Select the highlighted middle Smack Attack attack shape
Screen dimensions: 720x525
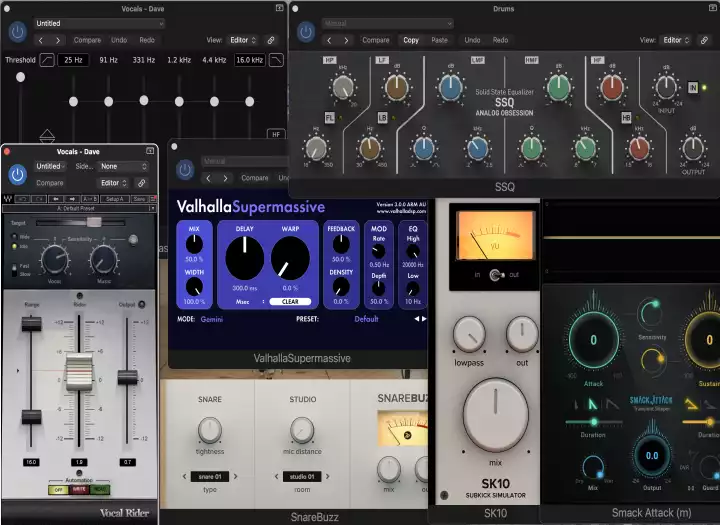point(593,404)
